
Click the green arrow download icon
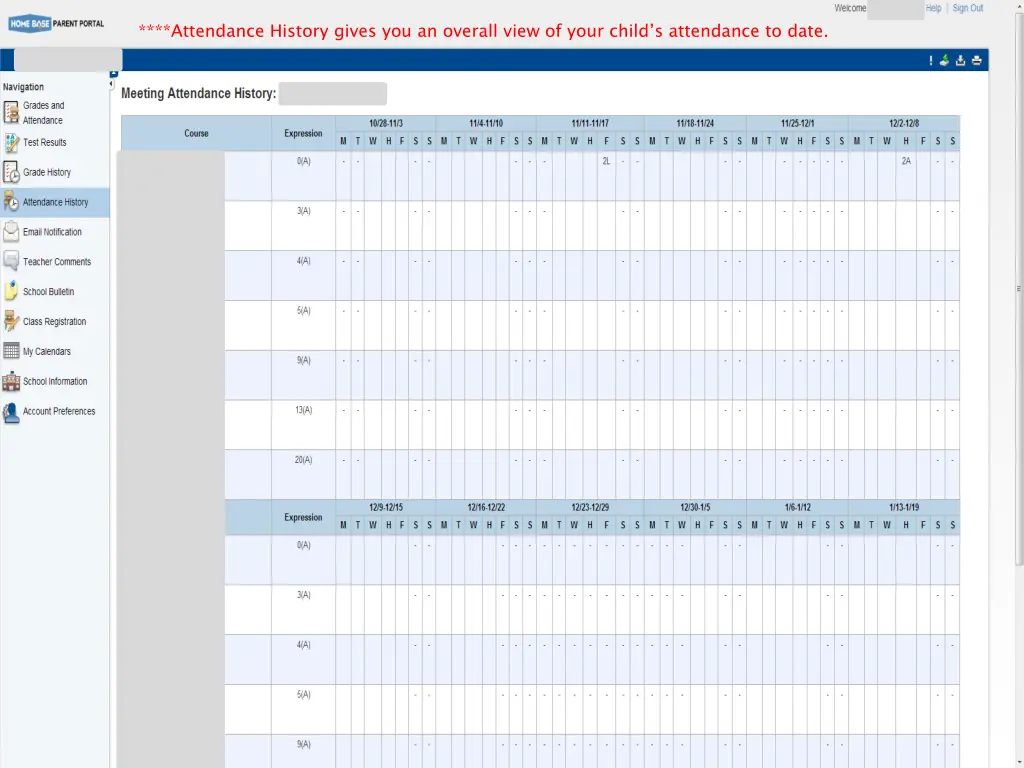(944, 60)
